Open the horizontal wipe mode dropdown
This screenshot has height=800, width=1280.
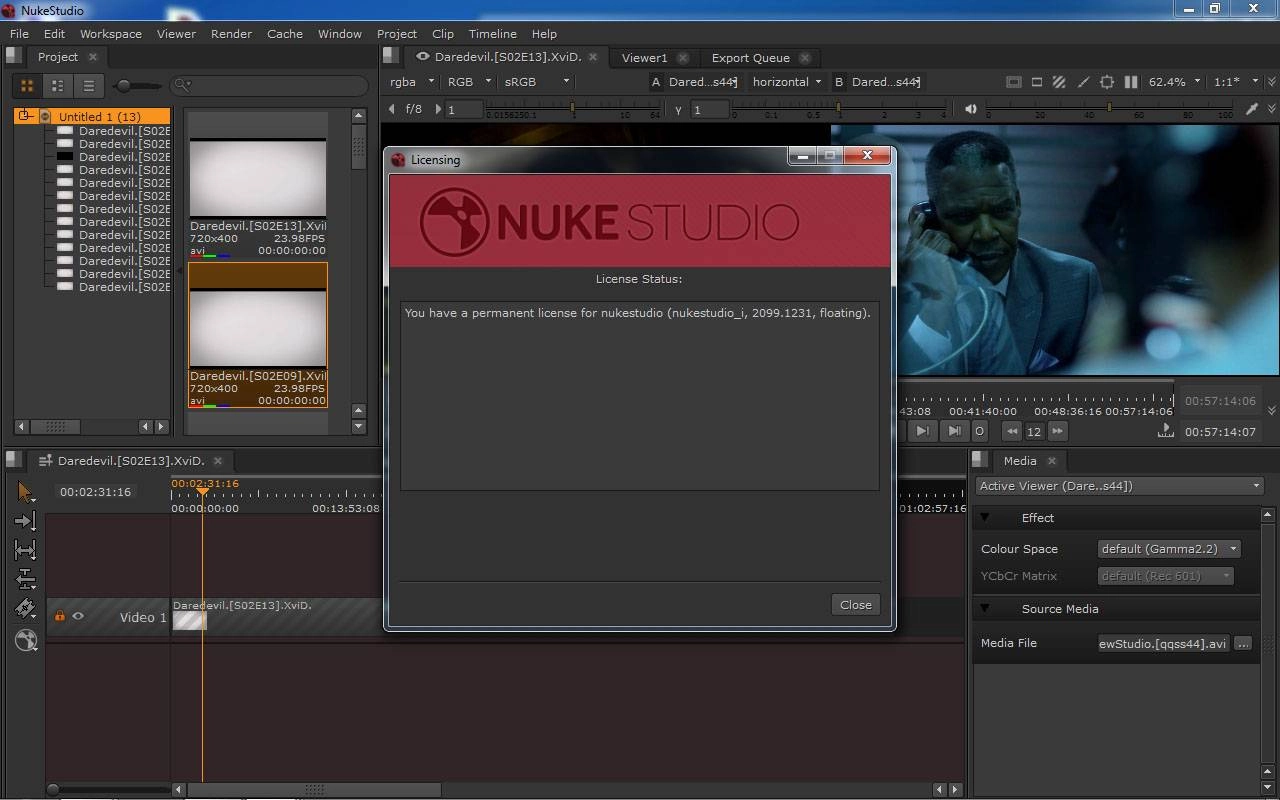point(787,82)
